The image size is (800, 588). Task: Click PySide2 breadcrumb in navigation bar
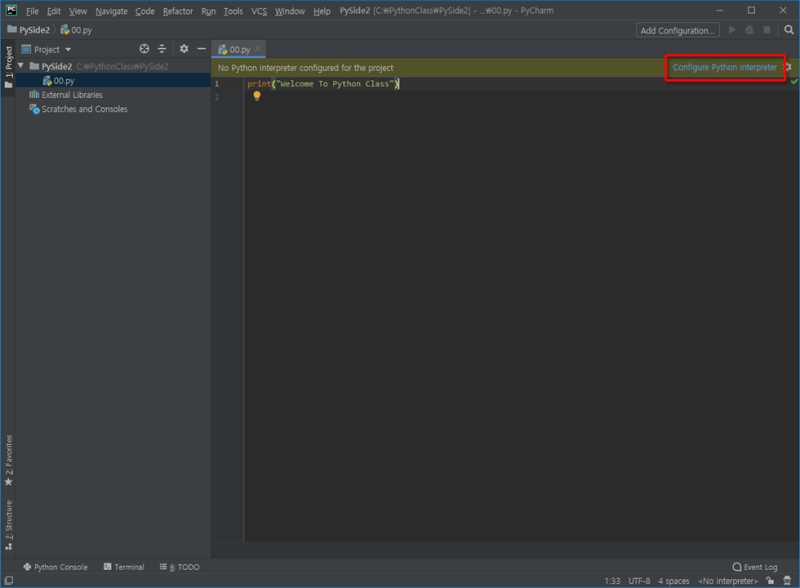(29, 30)
